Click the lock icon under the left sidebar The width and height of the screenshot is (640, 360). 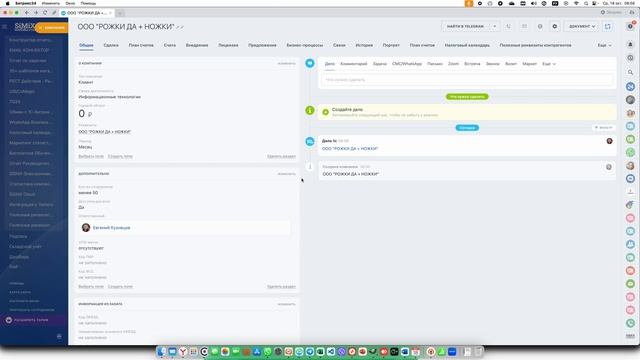coord(59,336)
